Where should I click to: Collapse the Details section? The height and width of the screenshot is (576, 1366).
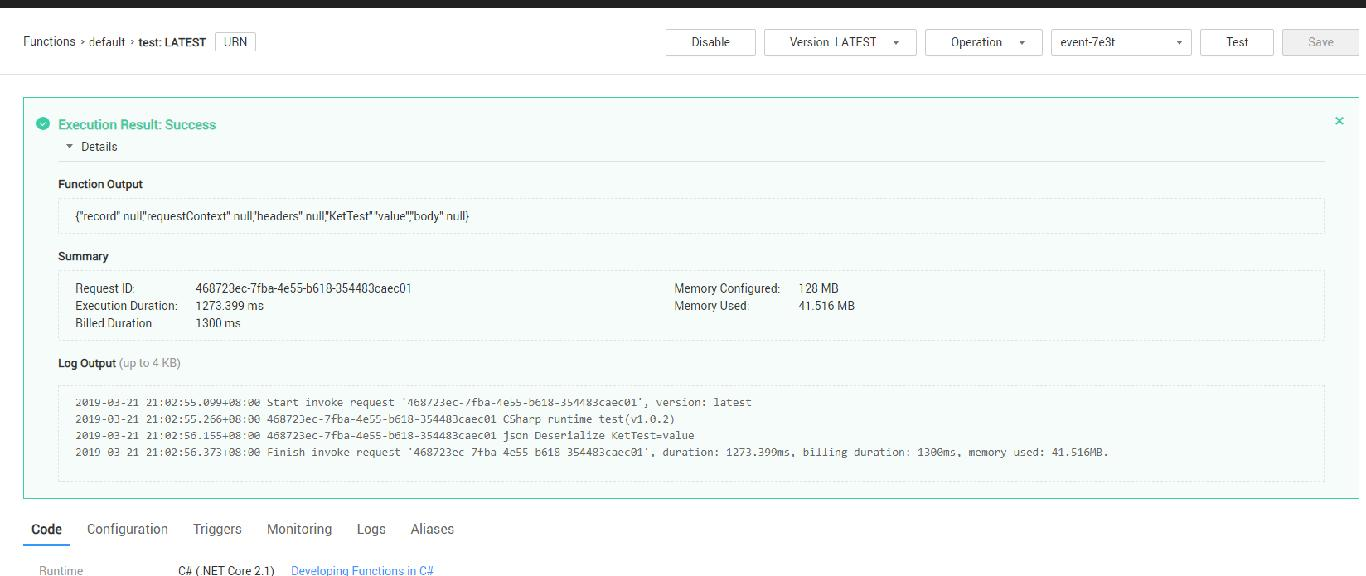[91, 146]
